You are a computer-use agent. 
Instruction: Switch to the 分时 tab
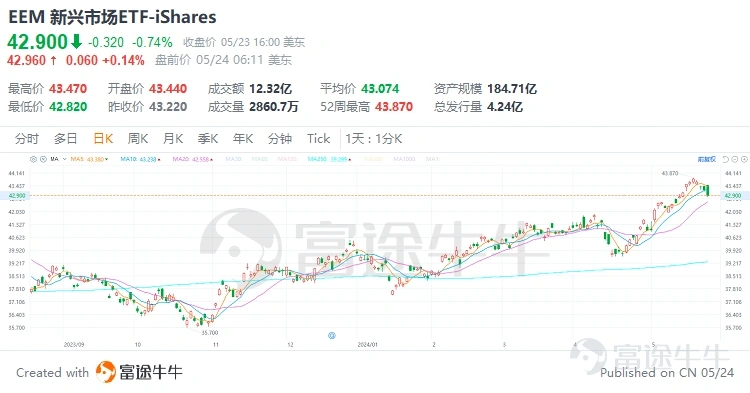[27, 139]
